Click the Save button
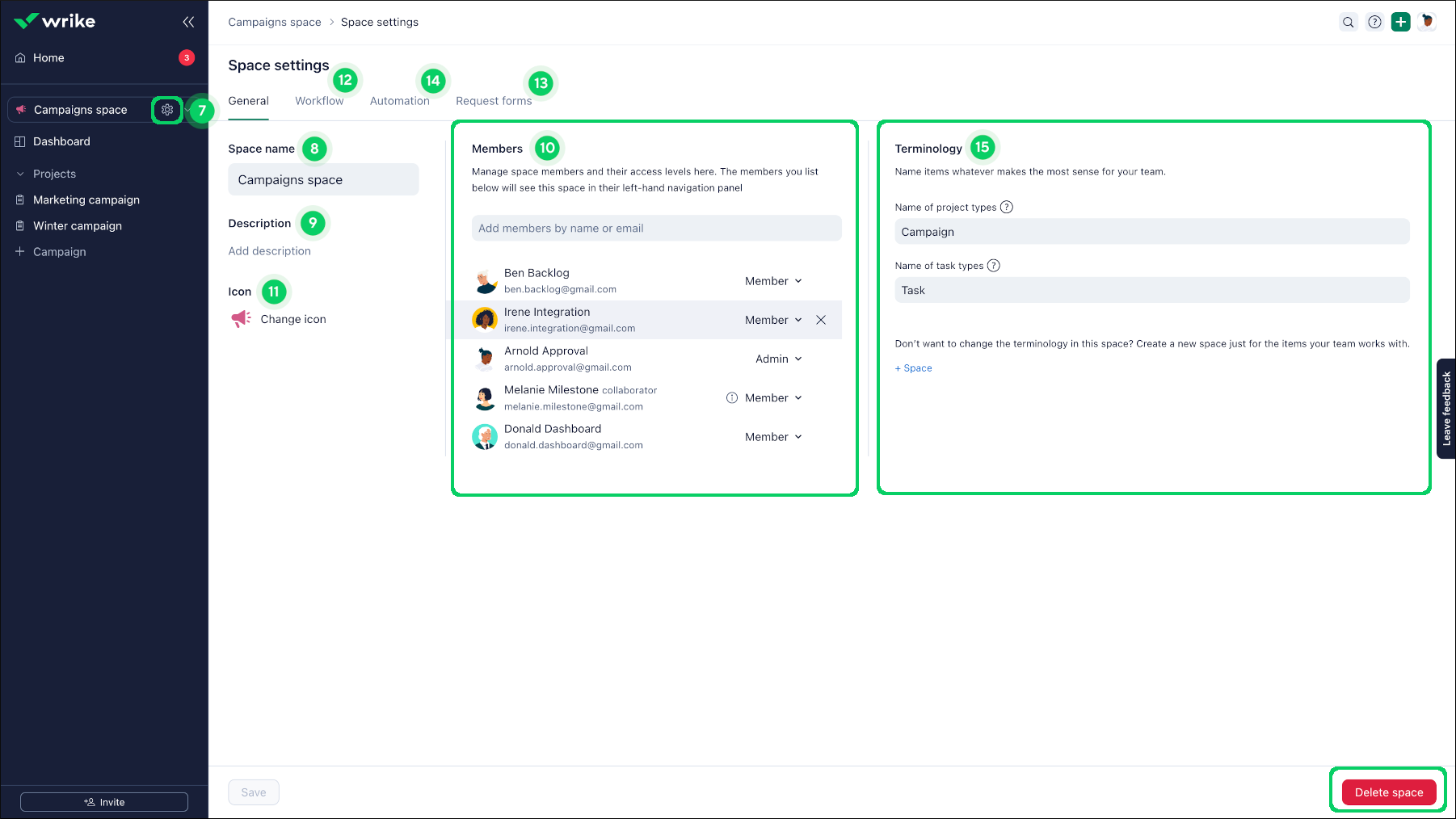Screen dimensions: 1456x819 tap(254, 792)
